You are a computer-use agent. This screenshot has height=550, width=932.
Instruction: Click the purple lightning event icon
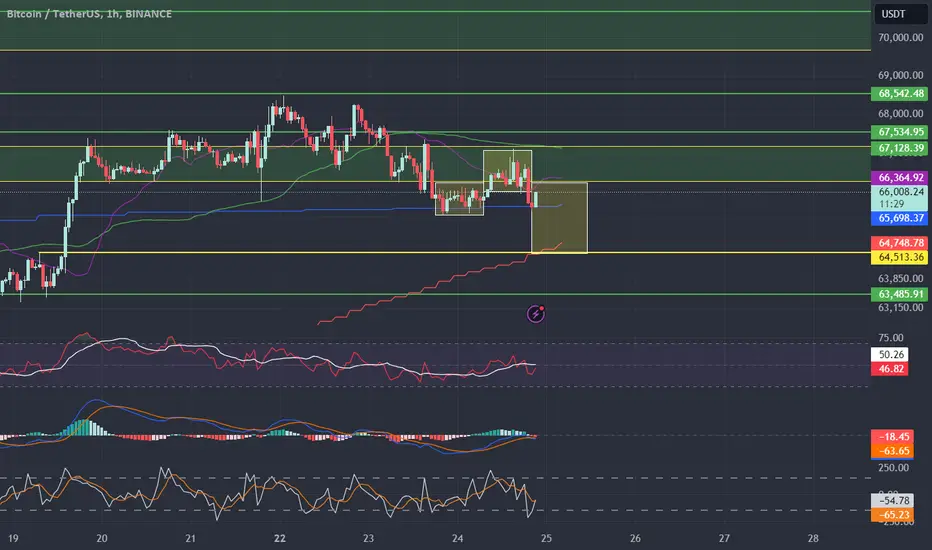point(536,313)
